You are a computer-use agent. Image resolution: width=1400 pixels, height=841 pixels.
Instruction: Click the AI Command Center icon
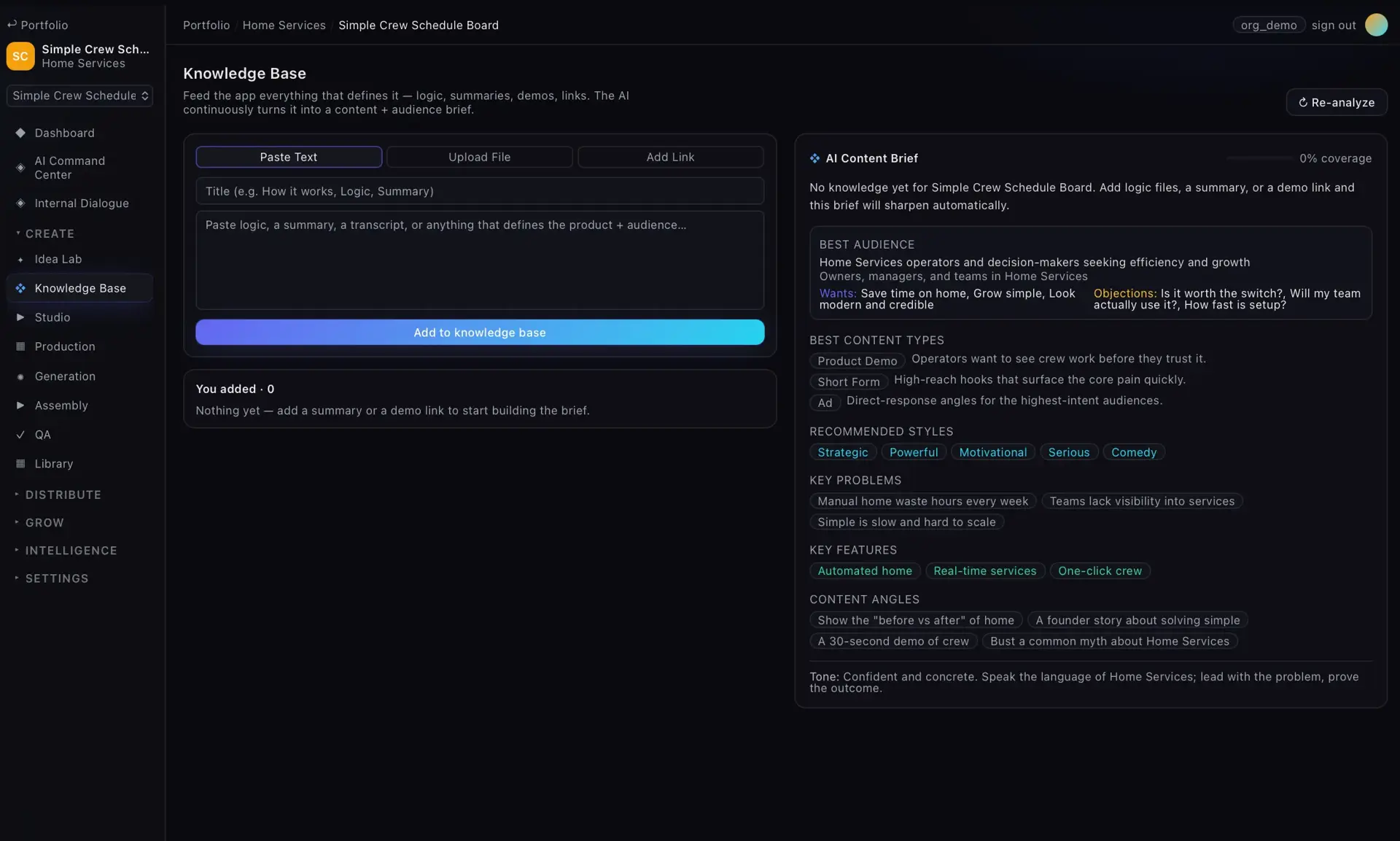point(20,168)
